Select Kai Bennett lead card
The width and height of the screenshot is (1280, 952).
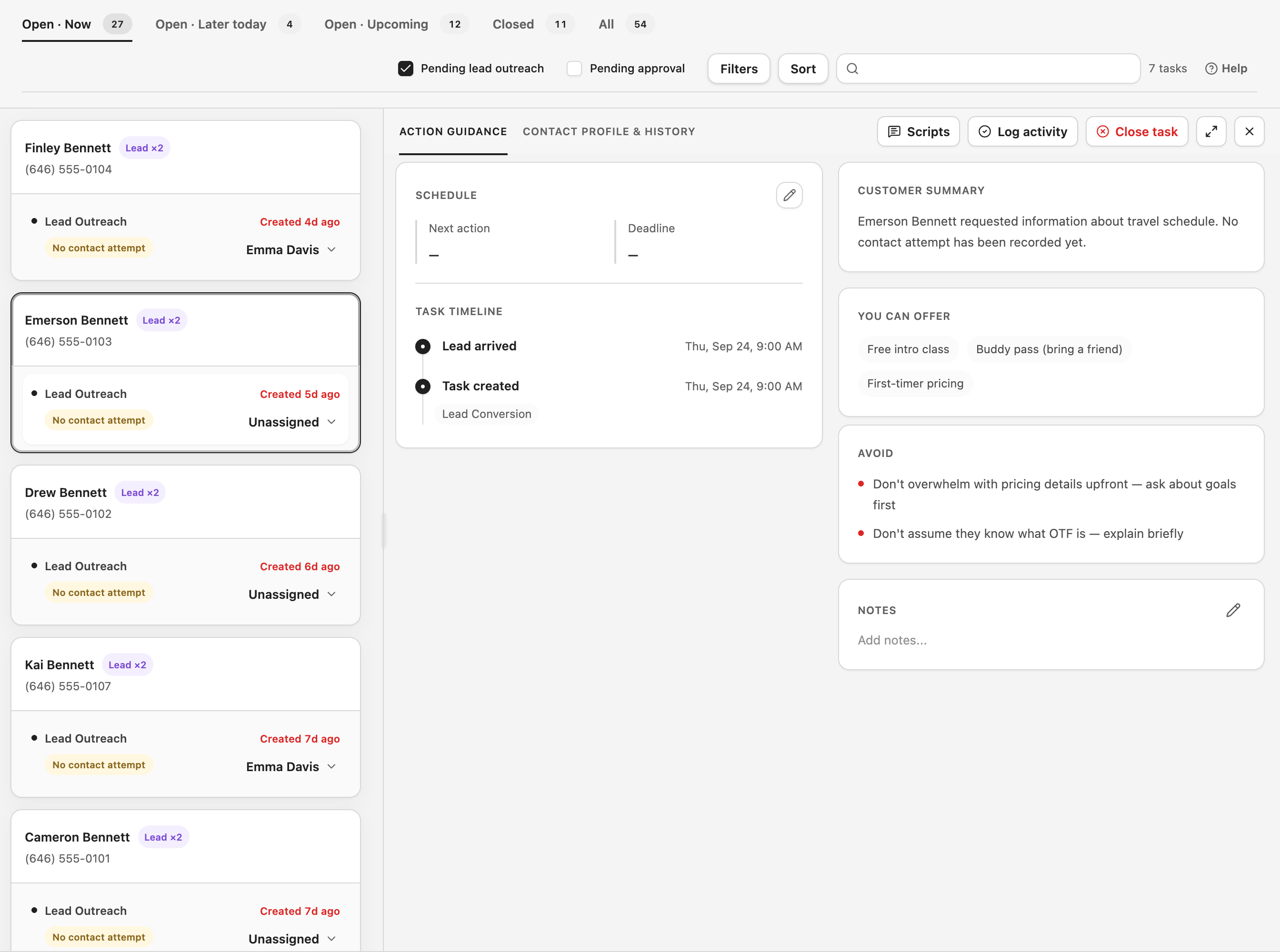186,717
